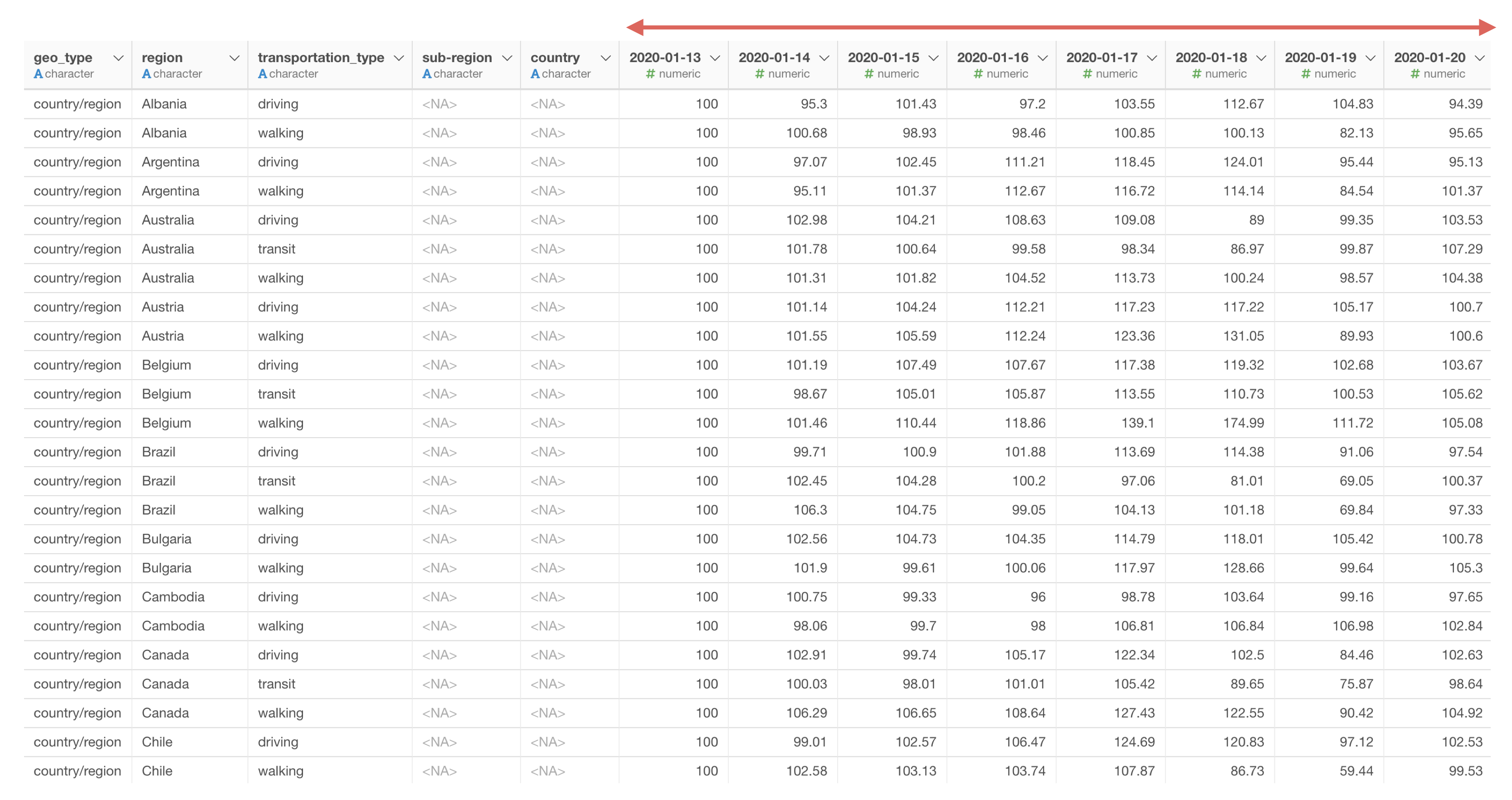Open sub-region column menu chevron
Screen dimensions: 1512x800
(507, 58)
